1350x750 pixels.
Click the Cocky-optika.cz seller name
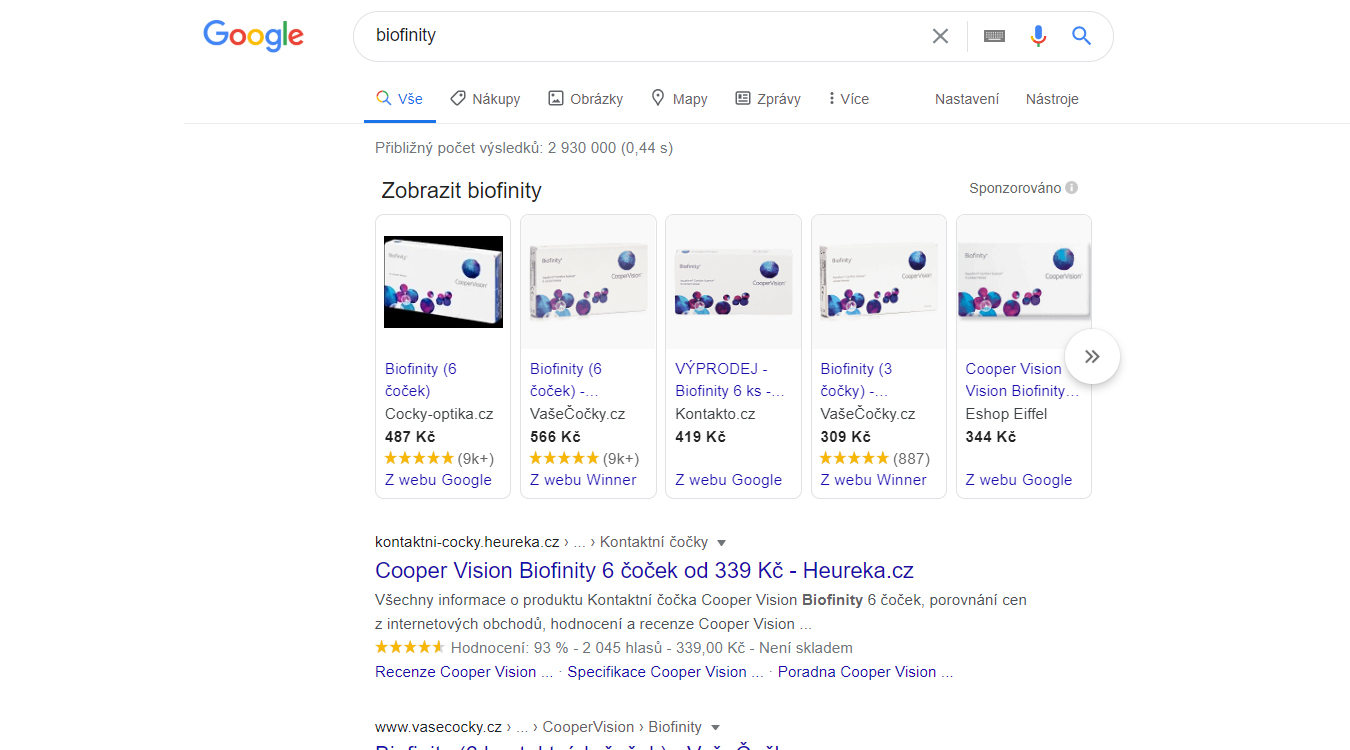[x=439, y=414]
